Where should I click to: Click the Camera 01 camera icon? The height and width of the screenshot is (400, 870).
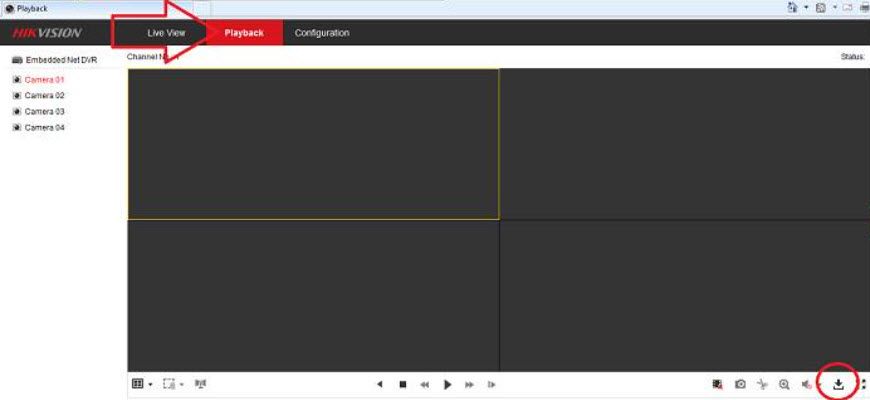tap(17, 80)
